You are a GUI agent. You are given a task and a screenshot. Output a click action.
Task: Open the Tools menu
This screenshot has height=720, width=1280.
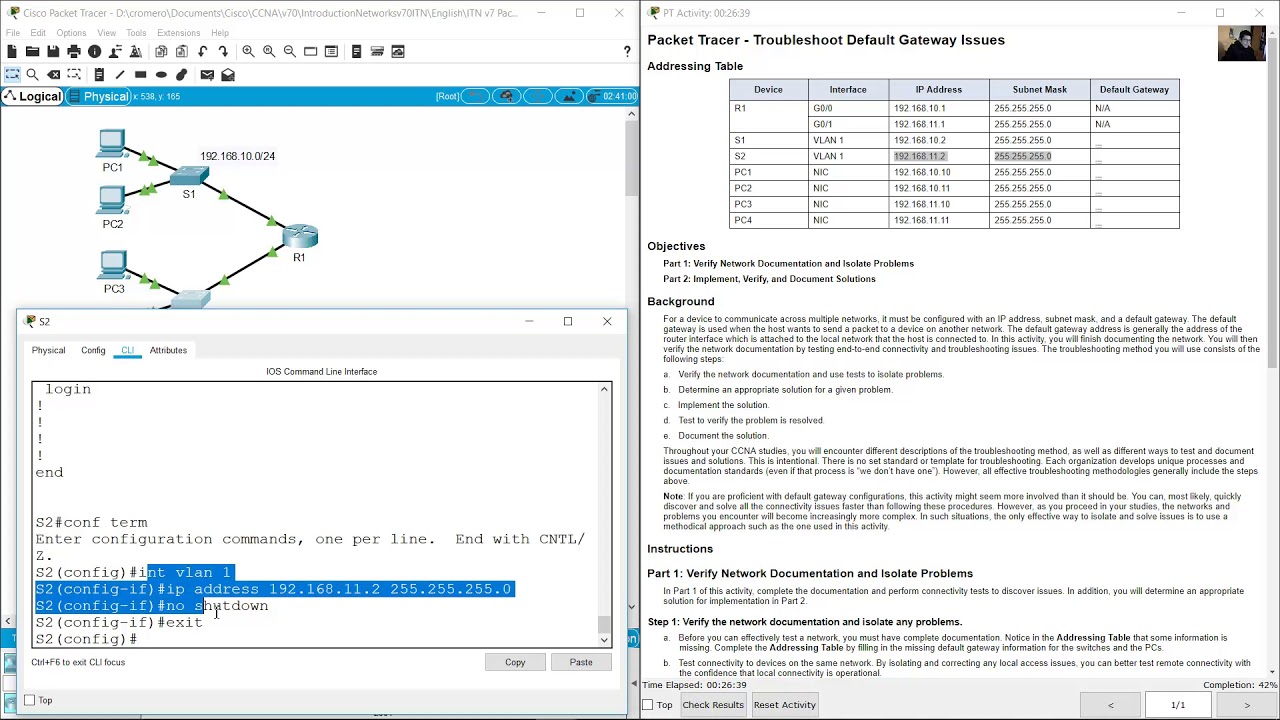[136, 33]
